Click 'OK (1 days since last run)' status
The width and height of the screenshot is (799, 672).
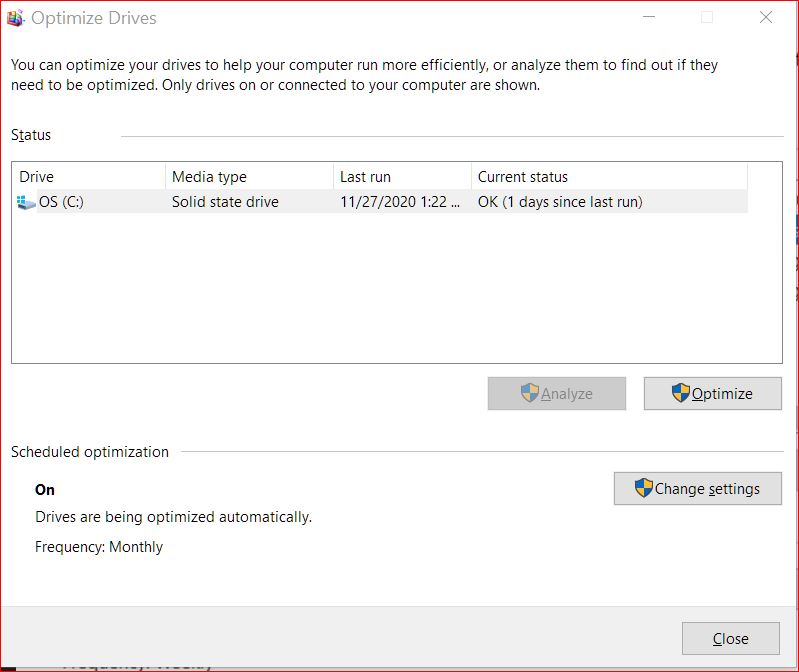pos(560,202)
